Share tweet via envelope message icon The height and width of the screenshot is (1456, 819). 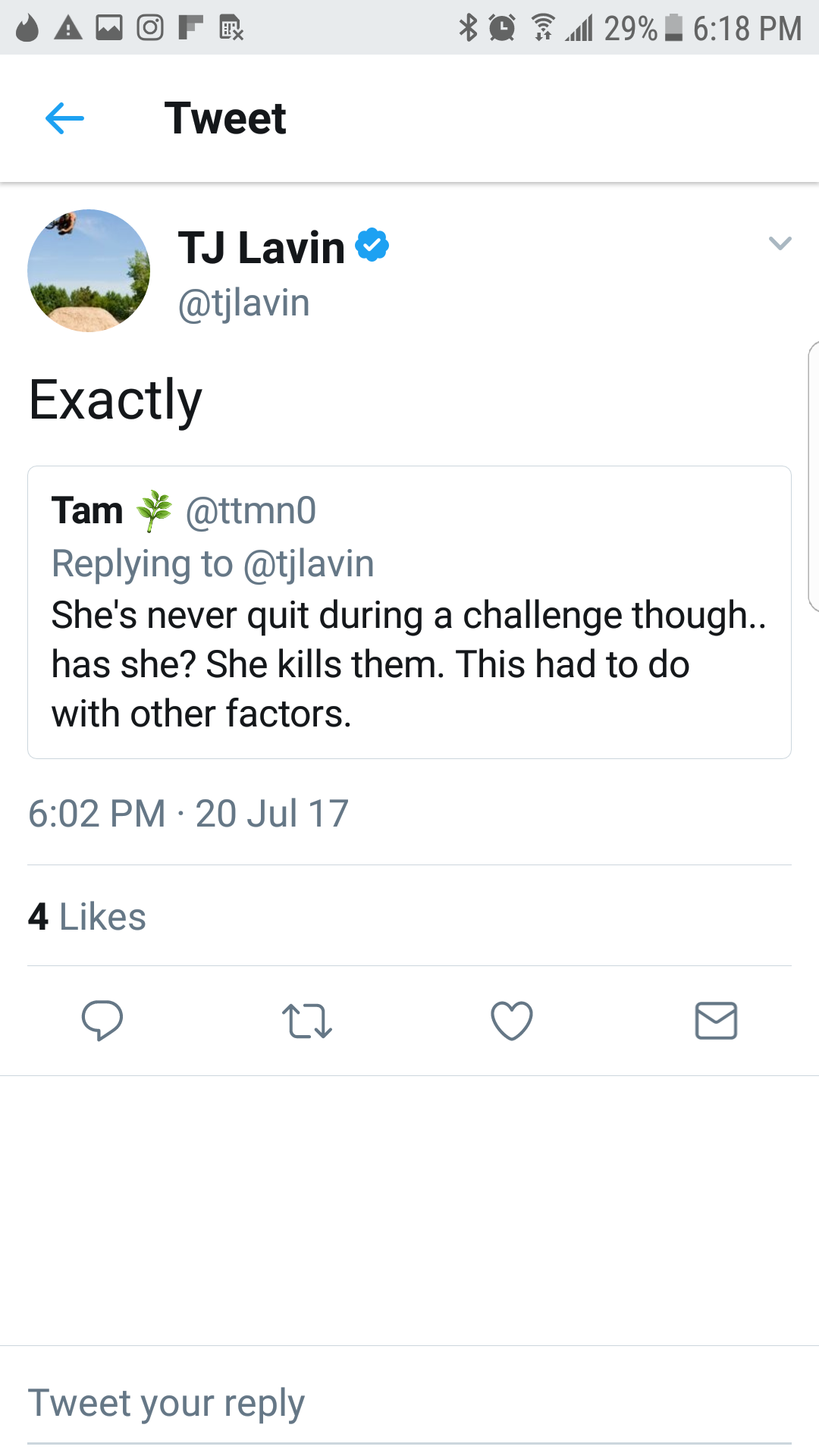[717, 1021]
